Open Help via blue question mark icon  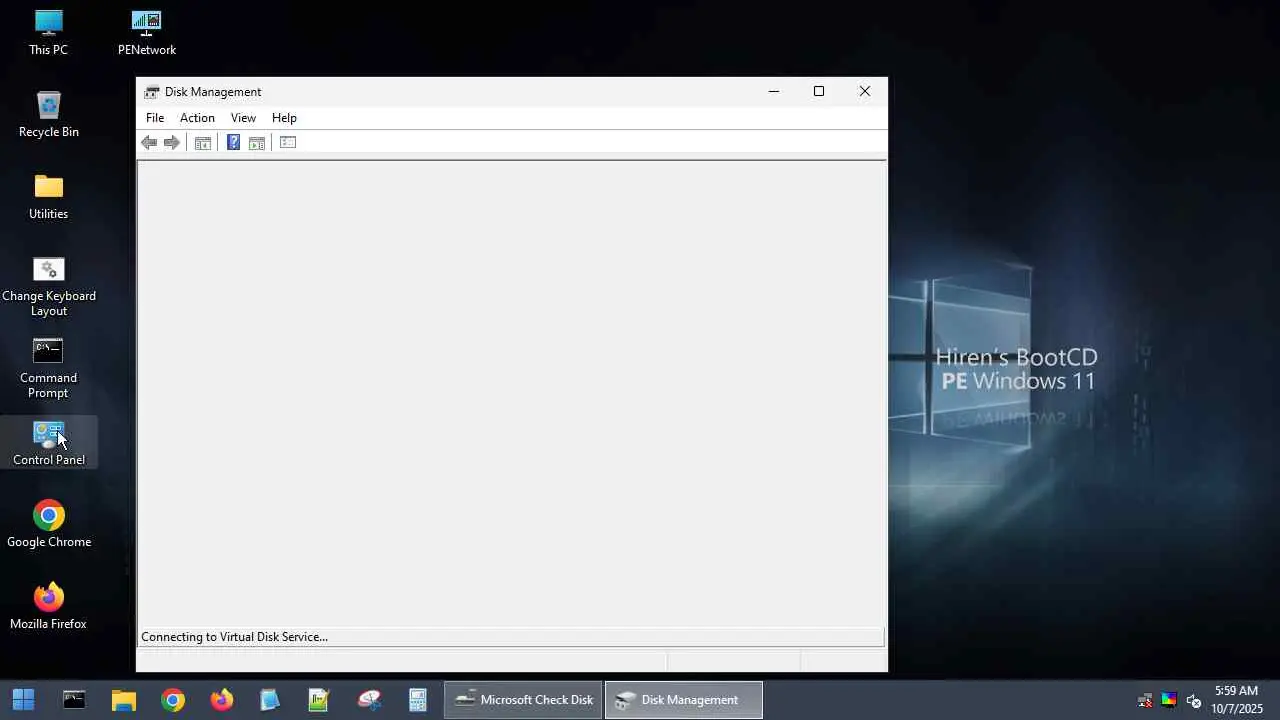click(233, 143)
